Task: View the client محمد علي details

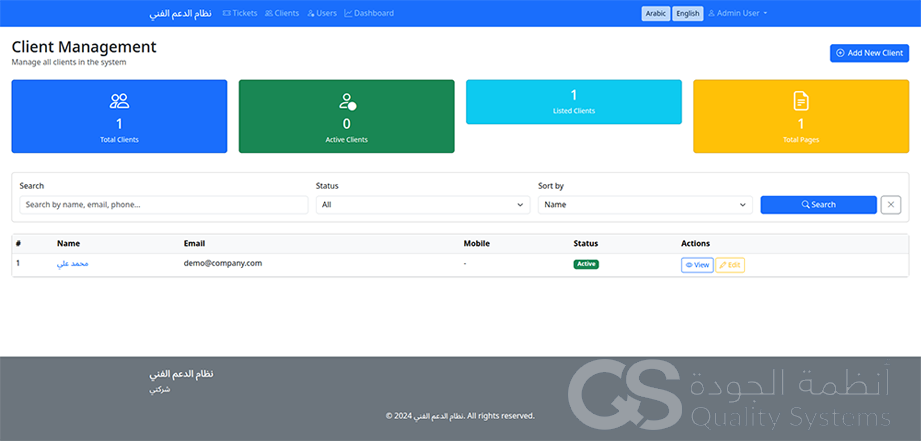Action: tap(697, 265)
